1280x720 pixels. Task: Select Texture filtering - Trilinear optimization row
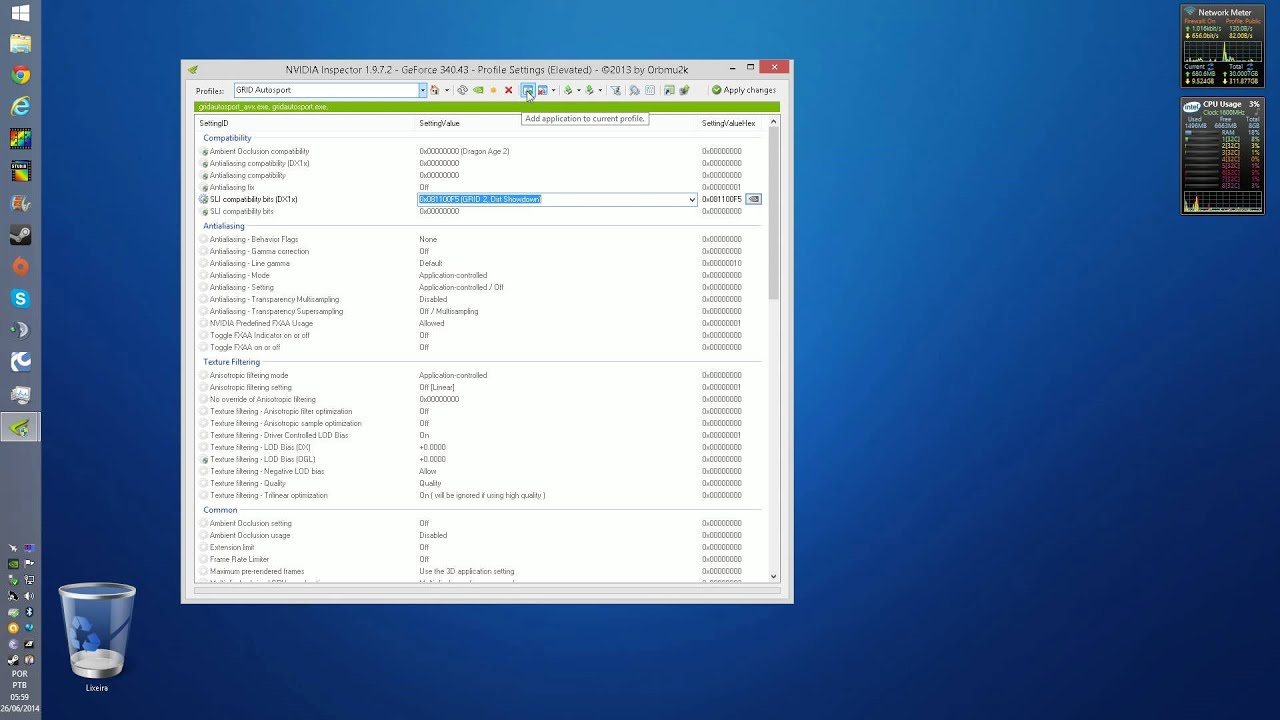481,495
